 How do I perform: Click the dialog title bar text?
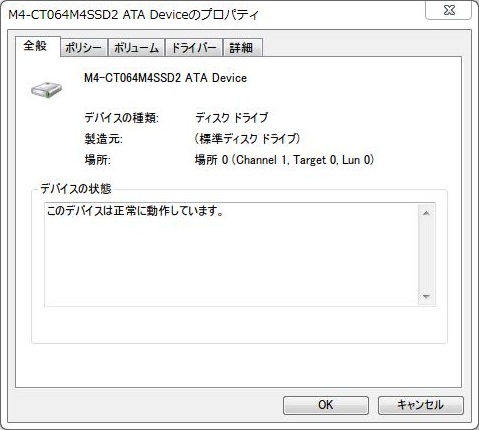click(133, 15)
